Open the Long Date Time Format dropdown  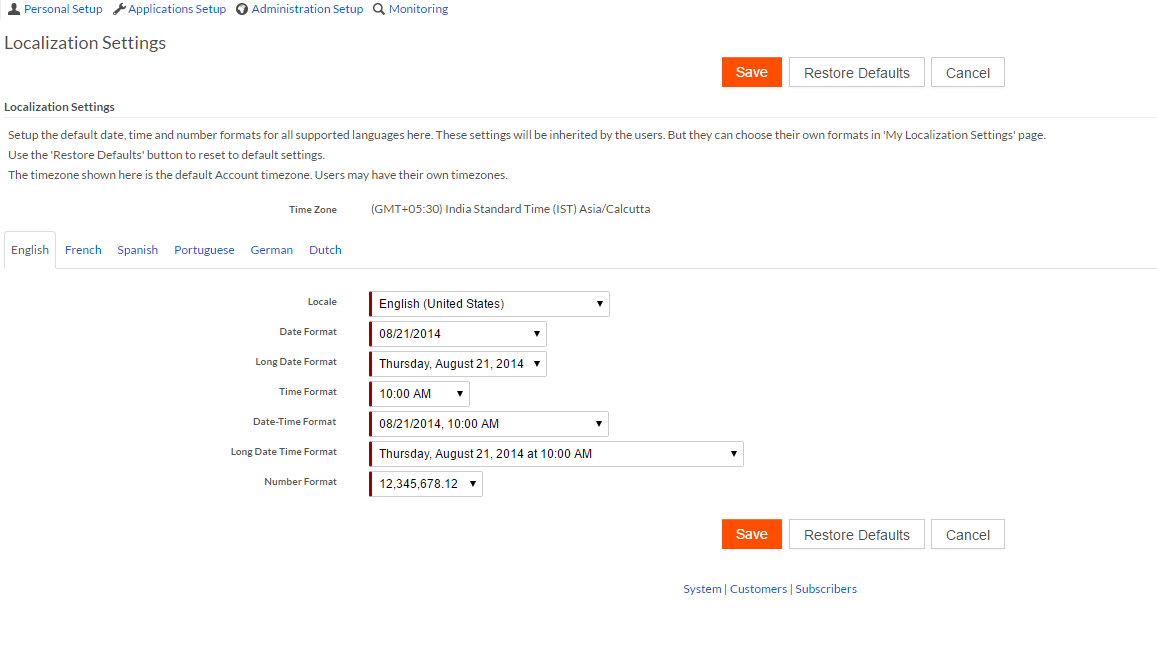point(557,454)
